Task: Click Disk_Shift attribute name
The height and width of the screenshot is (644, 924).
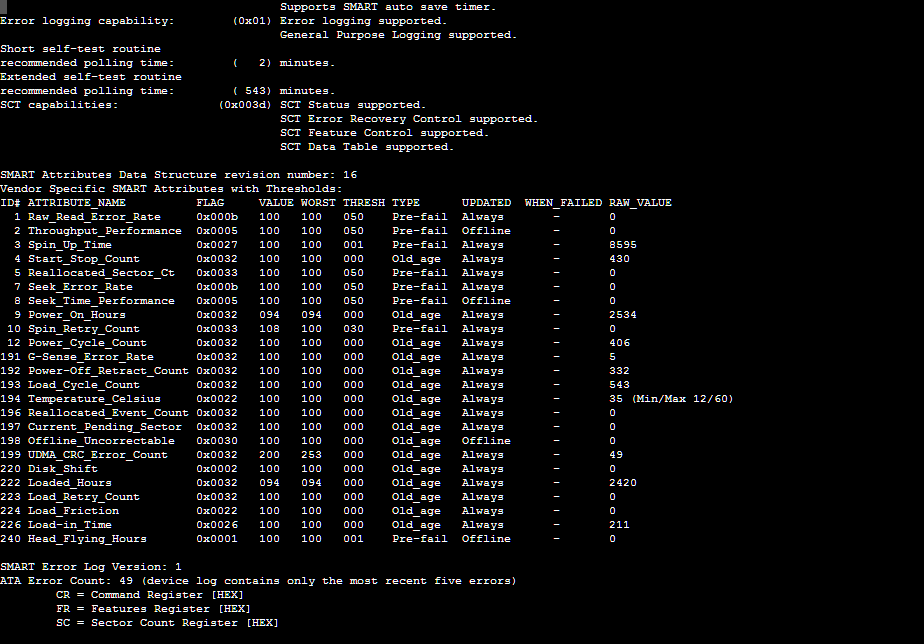Action: point(62,469)
